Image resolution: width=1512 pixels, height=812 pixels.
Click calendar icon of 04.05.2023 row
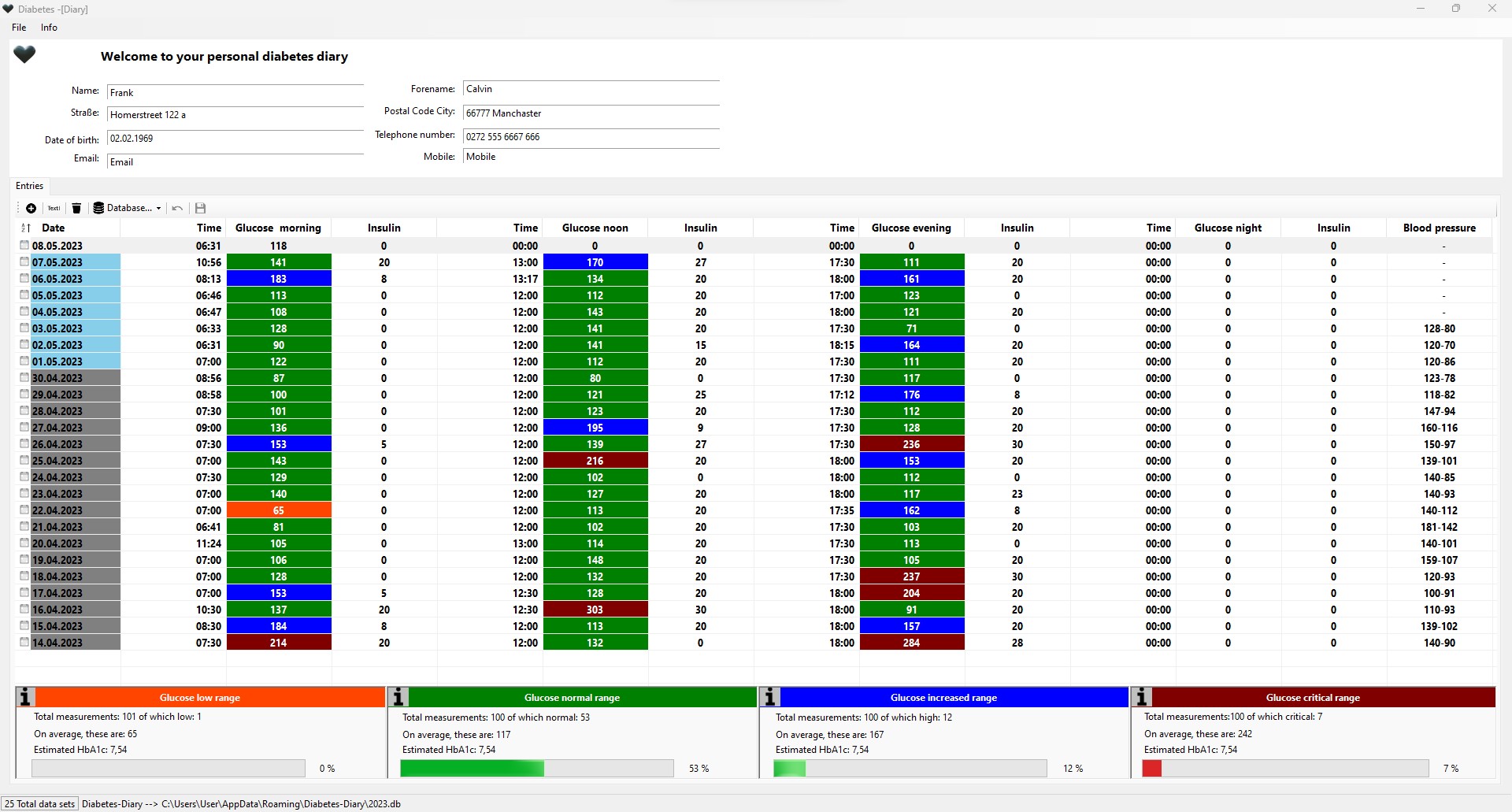[x=24, y=312]
